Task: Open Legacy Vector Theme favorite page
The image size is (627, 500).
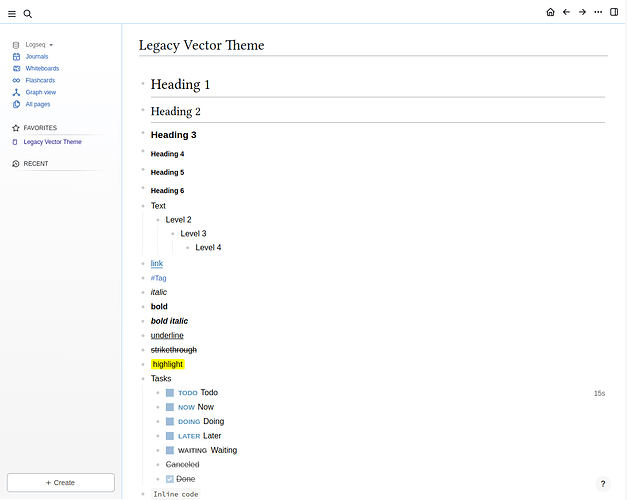Action: pyautogui.click(x=52, y=142)
